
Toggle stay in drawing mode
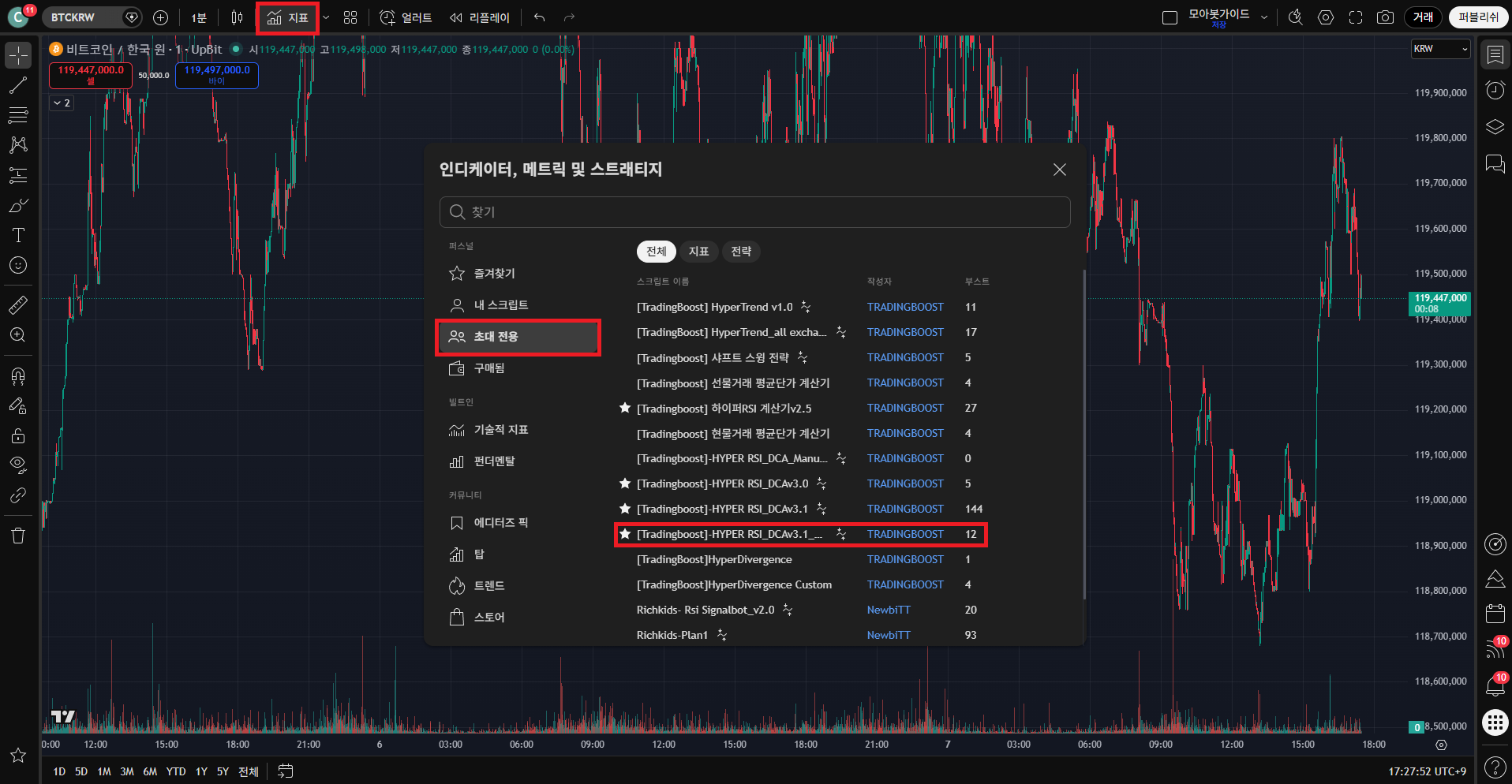[x=18, y=406]
